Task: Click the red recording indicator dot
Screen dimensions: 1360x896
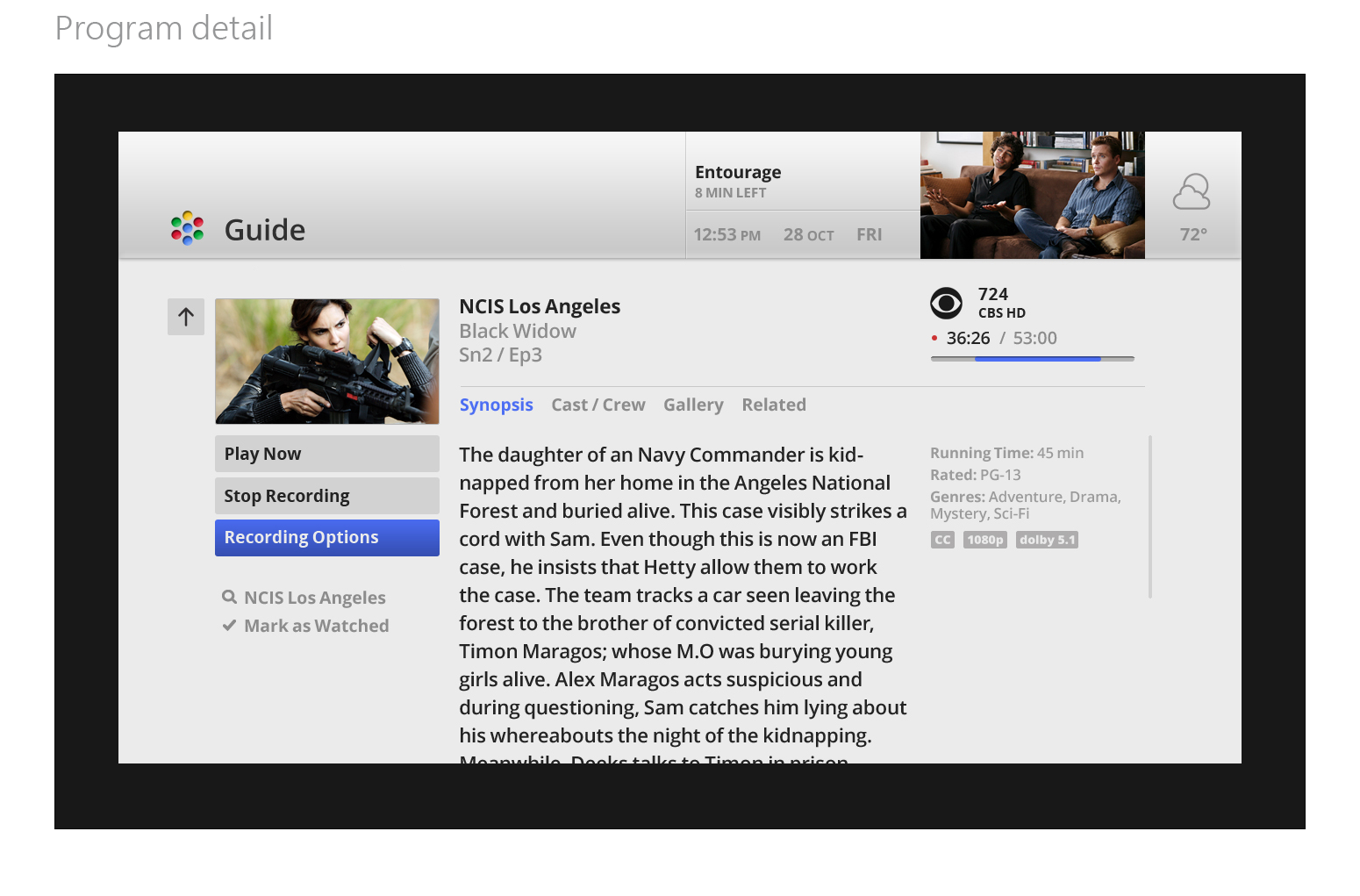Action: (x=934, y=338)
